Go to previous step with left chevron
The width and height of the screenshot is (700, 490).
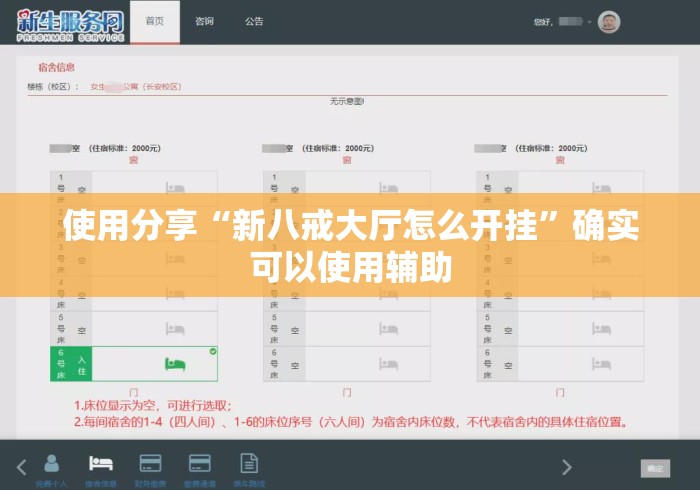click(21, 467)
